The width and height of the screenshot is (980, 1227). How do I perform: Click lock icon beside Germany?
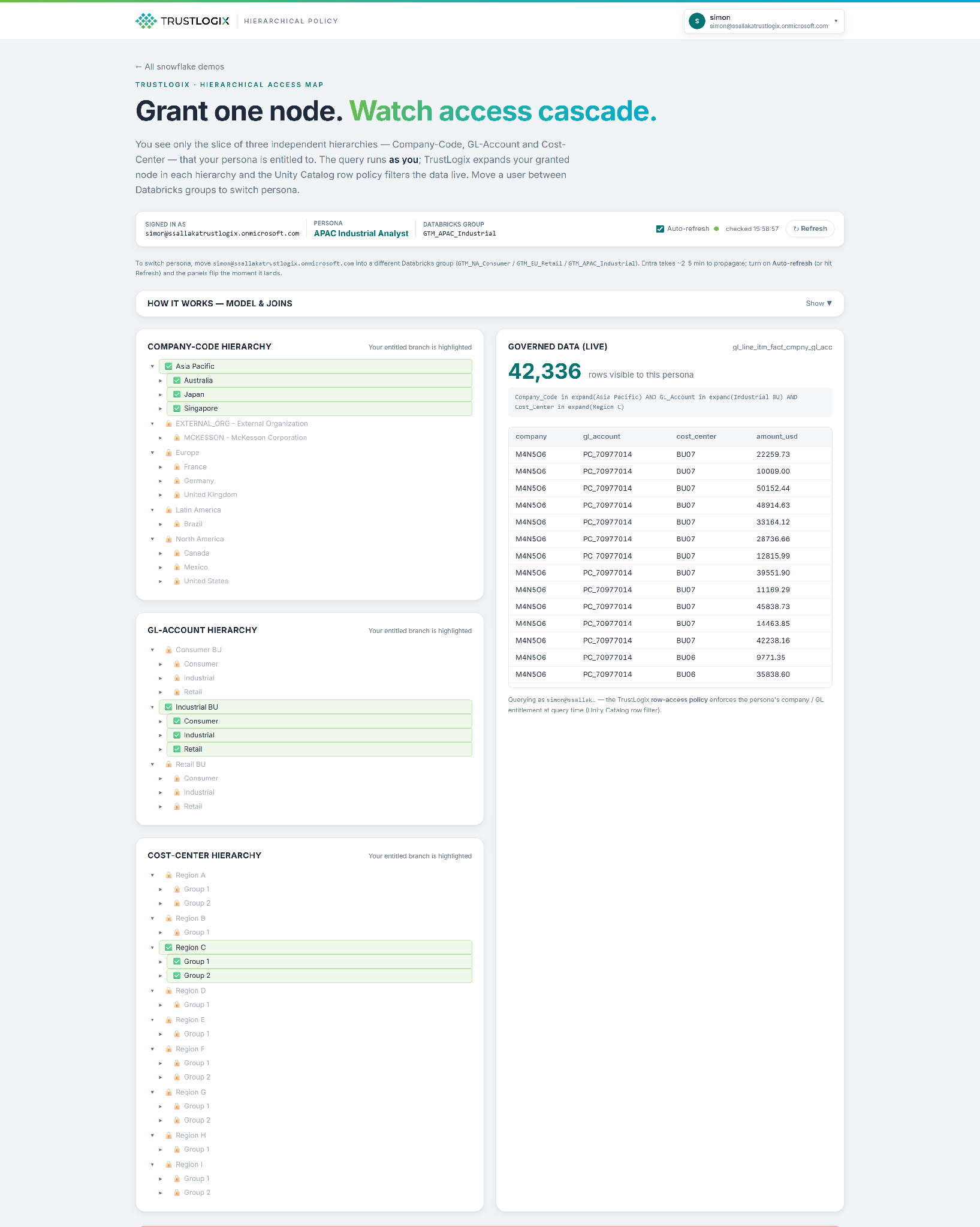click(177, 481)
